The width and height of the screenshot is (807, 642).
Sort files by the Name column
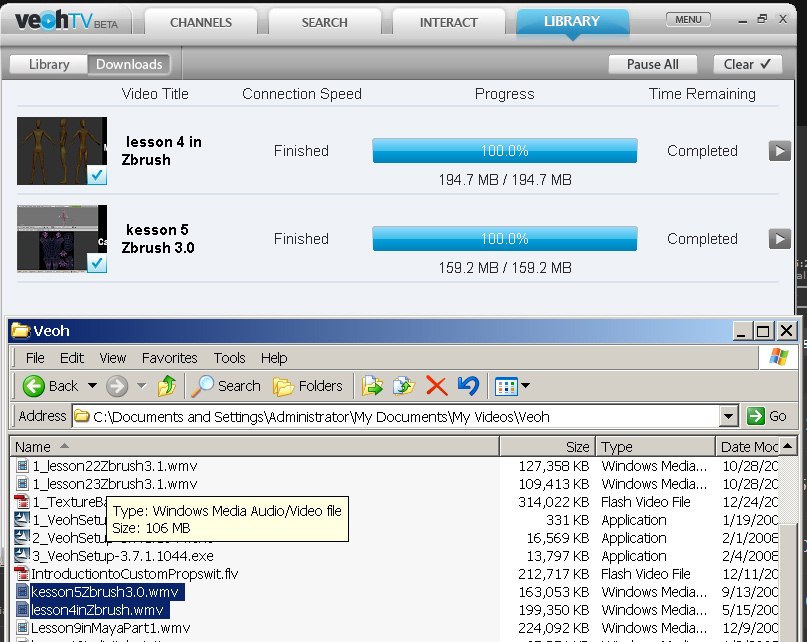(x=255, y=446)
